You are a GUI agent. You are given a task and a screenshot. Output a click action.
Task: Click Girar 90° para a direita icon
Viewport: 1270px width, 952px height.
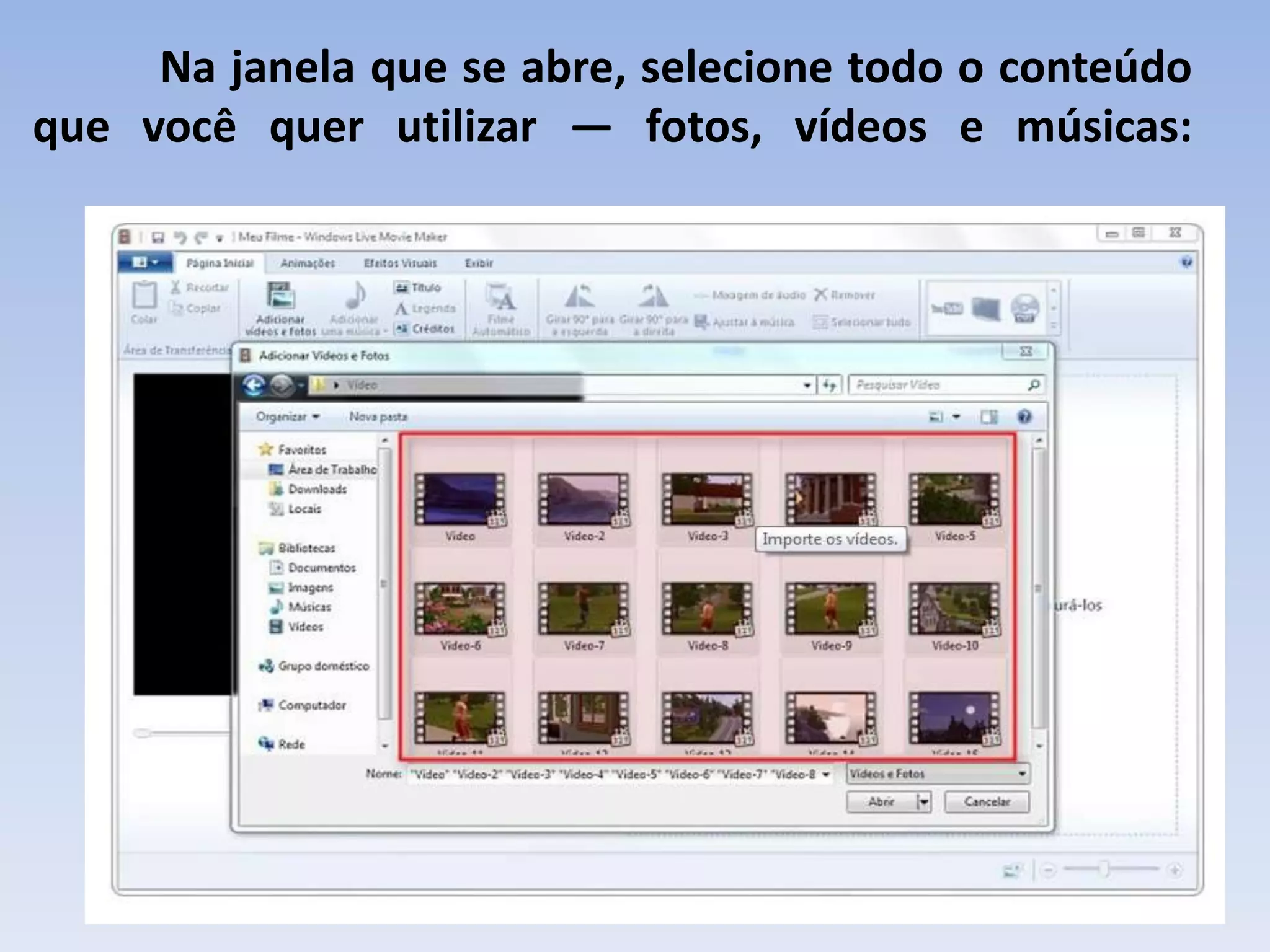pos(653,296)
